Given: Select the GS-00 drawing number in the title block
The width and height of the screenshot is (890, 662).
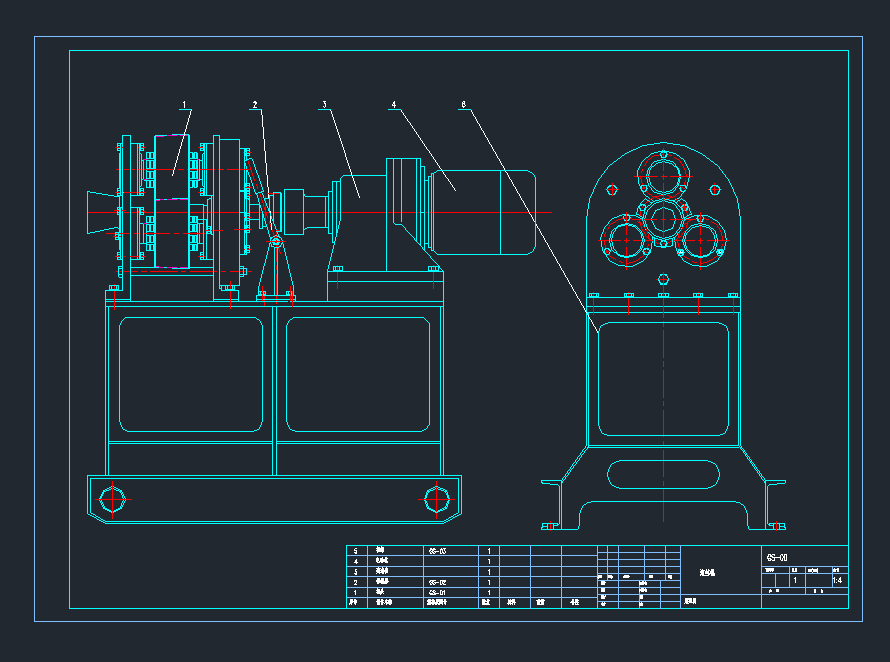Looking at the screenshot, I should [777, 557].
